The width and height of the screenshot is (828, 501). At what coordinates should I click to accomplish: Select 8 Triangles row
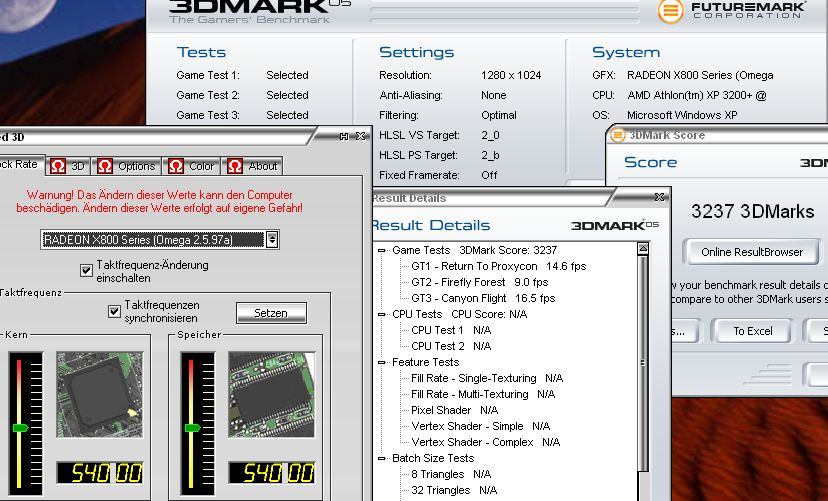[451, 474]
